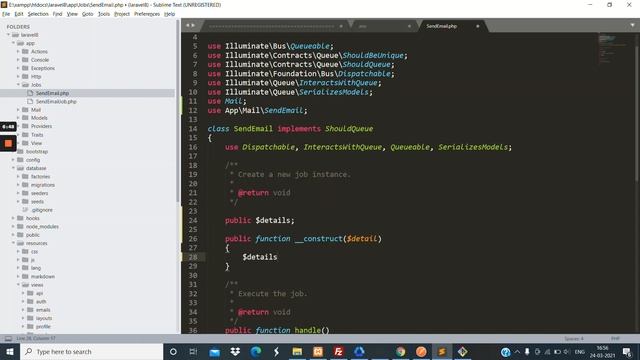Image resolution: width=640 pixels, height=360 pixels.
Task: Click the Windows Start button
Action: click(x=10, y=351)
